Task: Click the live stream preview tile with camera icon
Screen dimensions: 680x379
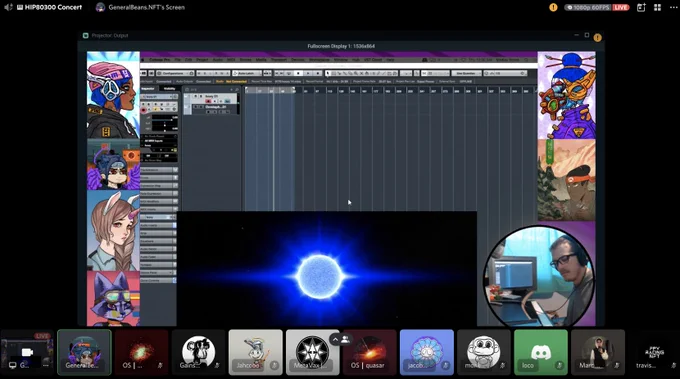Action: 27,352
